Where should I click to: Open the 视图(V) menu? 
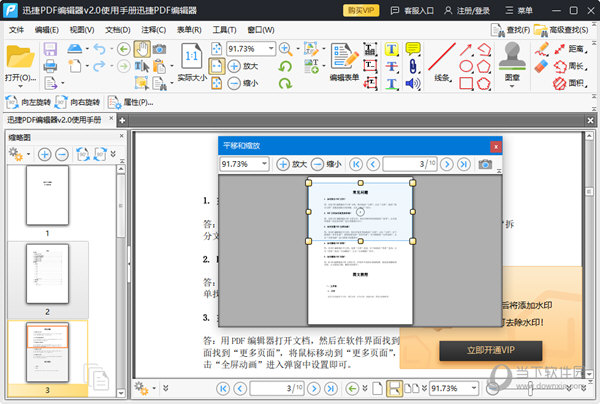coord(82,29)
